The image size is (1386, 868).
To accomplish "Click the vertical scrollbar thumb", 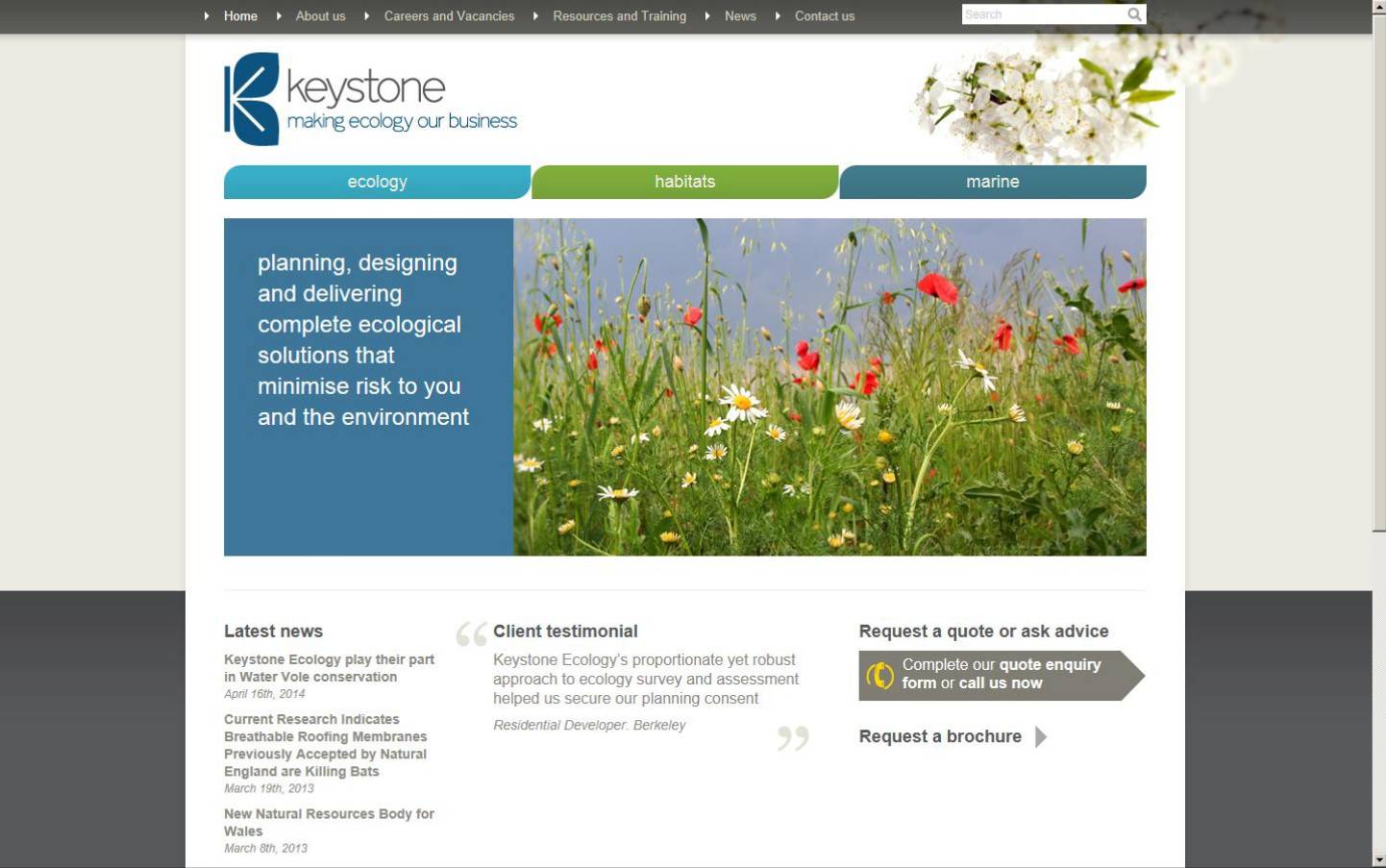I will click(x=1379, y=273).
